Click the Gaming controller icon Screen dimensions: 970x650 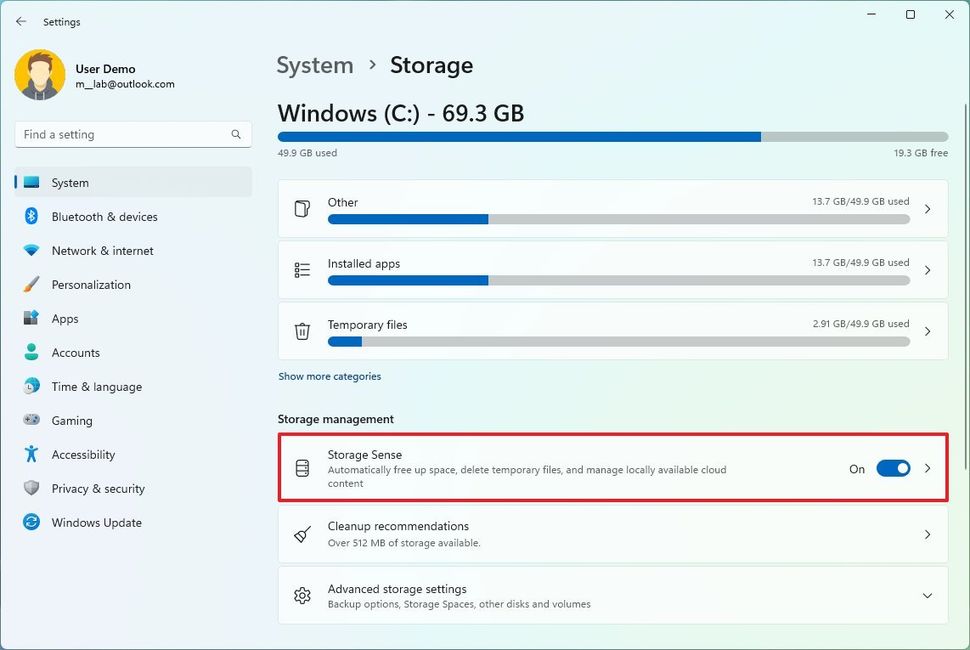pyautogui.click(x=31, y=421)
